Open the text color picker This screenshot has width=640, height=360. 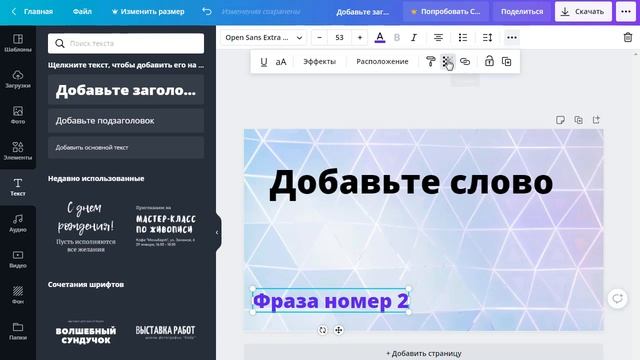[x=380, y=38]
